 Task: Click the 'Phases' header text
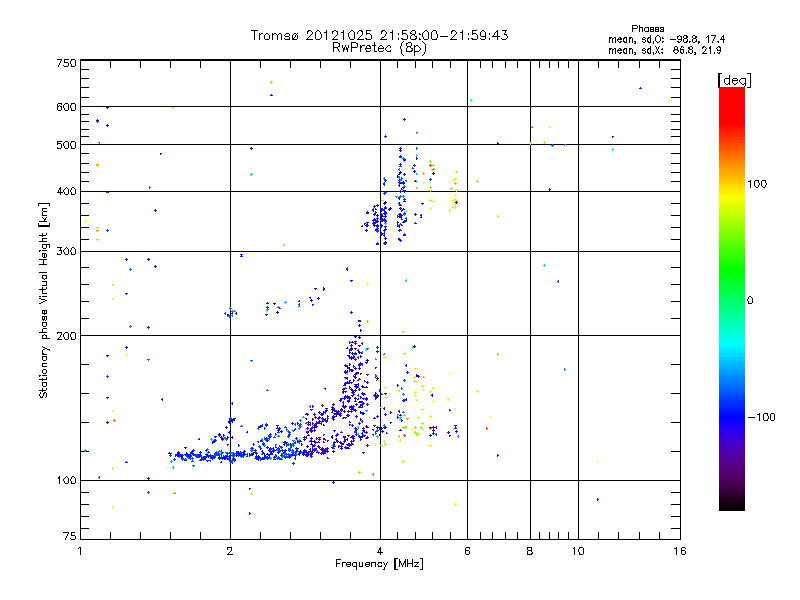coord(647,29)
